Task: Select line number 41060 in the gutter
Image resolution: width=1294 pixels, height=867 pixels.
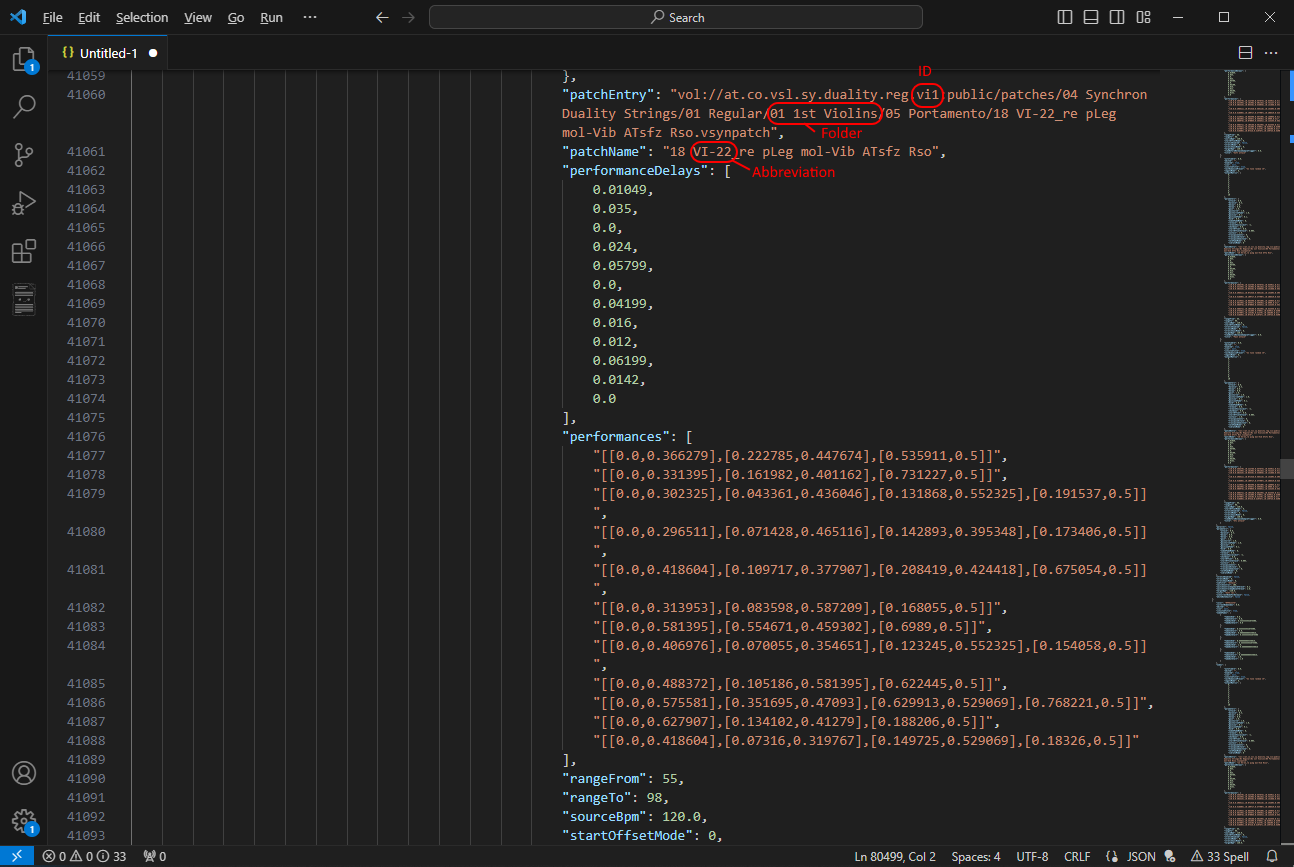Action: 85,95
